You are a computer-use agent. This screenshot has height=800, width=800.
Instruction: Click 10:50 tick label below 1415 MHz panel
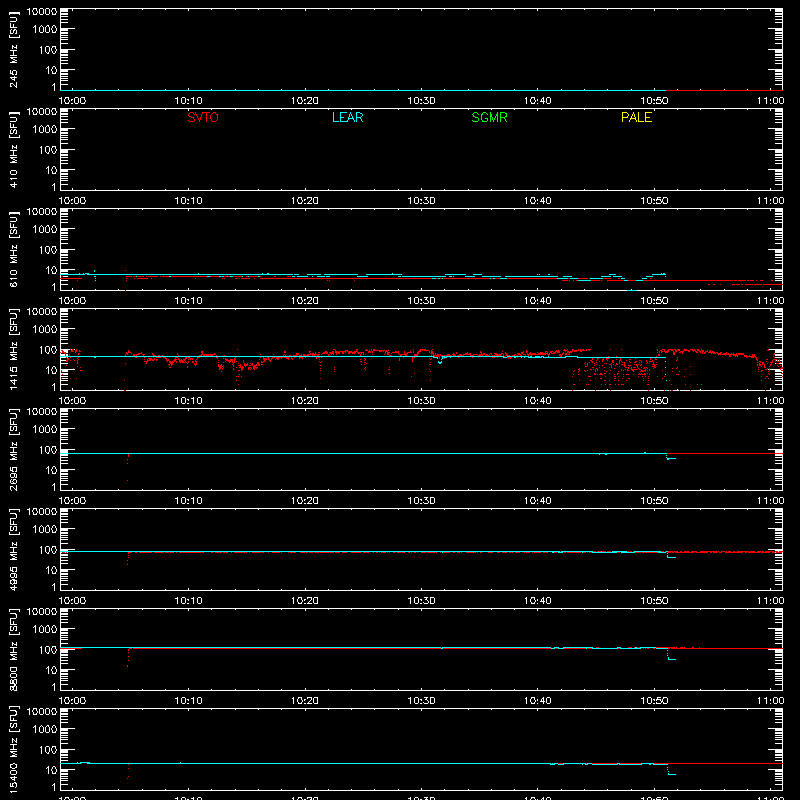click(x=654, y=401)
